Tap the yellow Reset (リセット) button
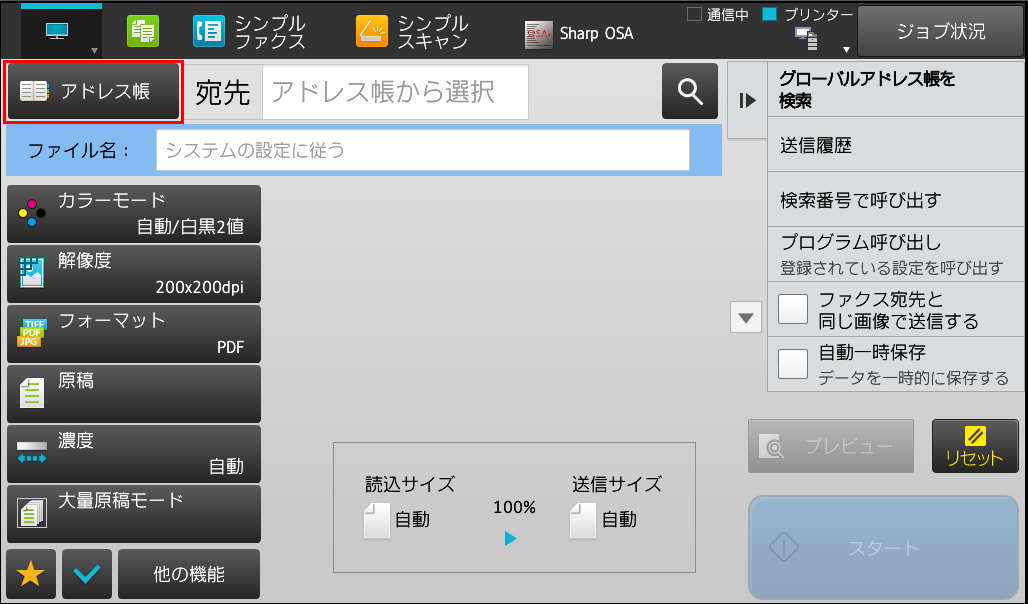The width and height of the screenshot is (1028, 604). (x=975, y=446)
